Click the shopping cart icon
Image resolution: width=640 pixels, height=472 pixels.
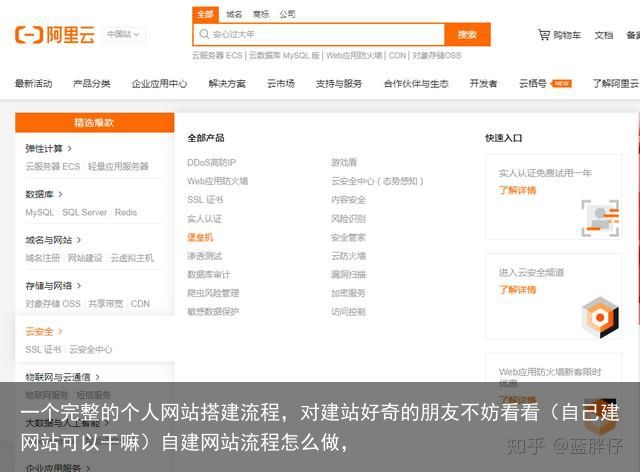544,35
